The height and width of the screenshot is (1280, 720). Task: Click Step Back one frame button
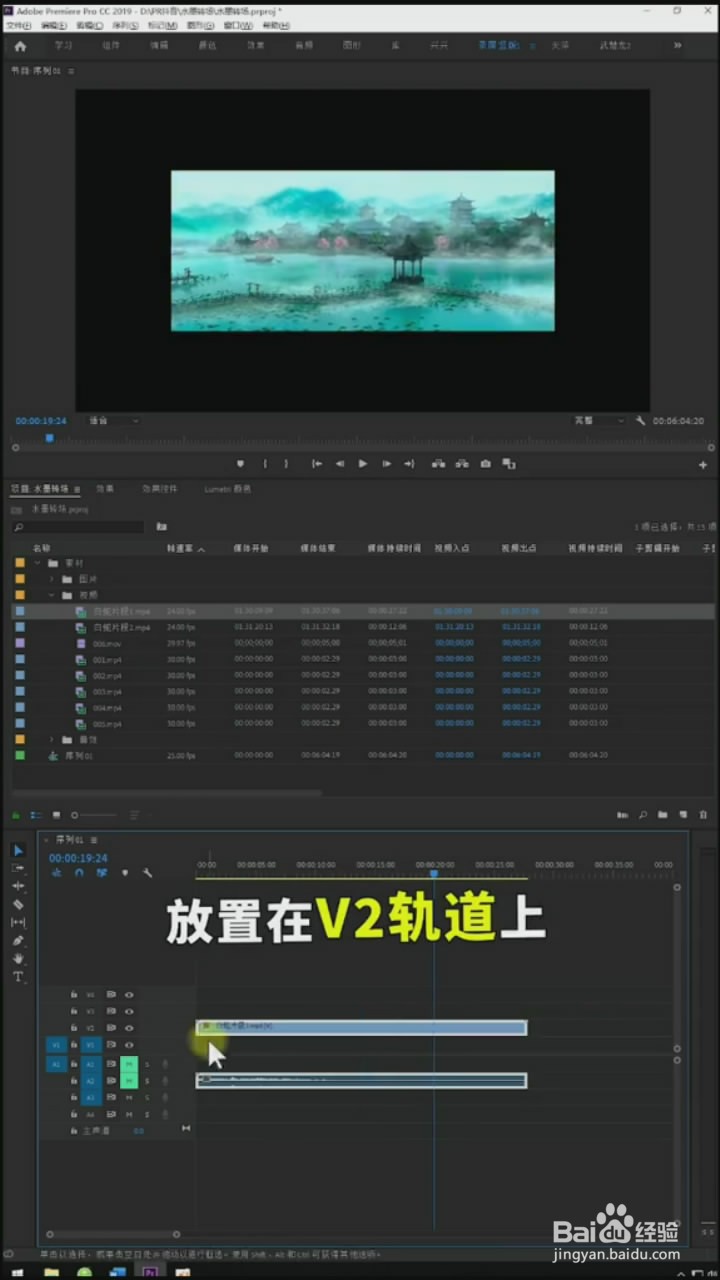pos(340,464)
